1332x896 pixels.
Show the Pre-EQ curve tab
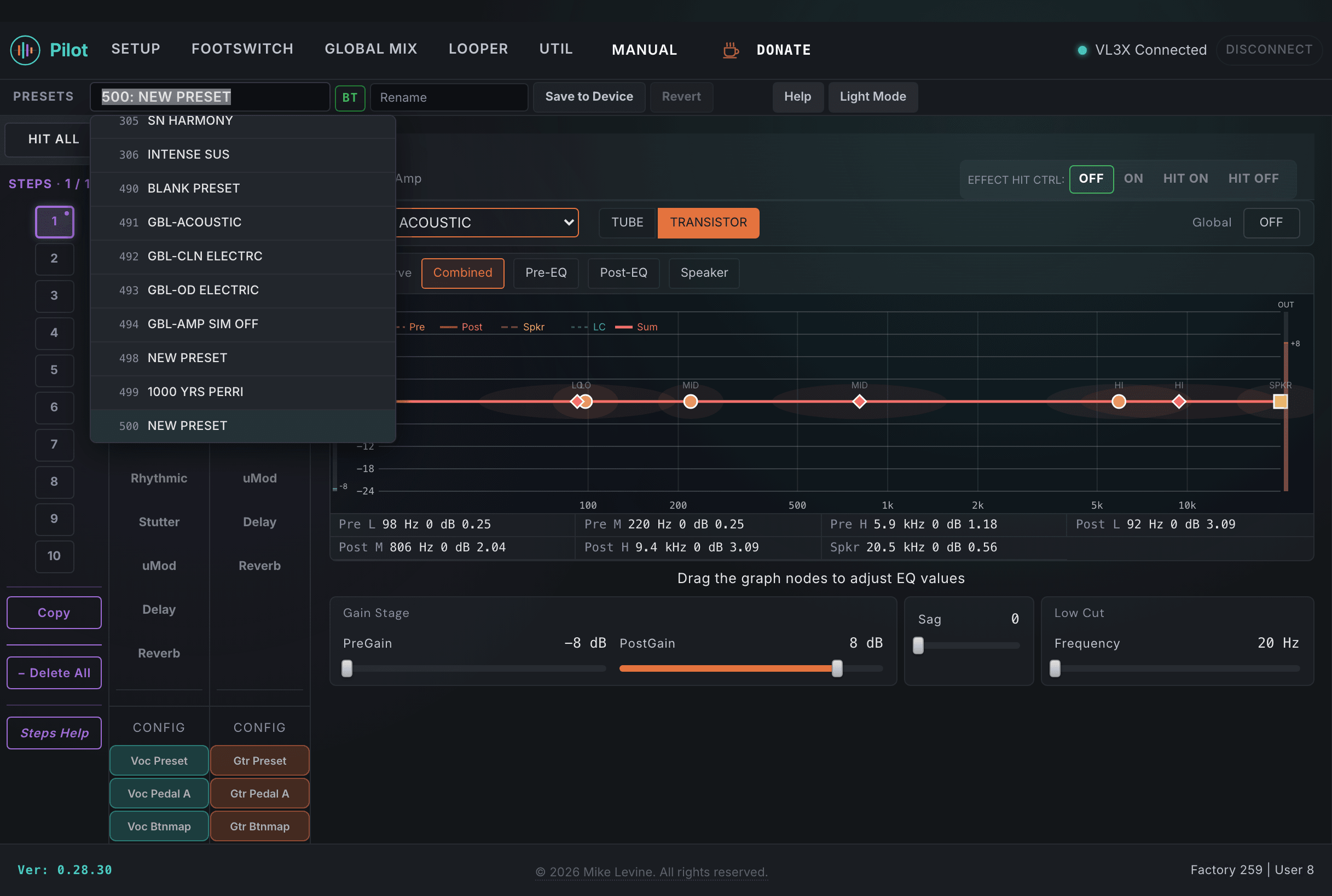(546, 273)
